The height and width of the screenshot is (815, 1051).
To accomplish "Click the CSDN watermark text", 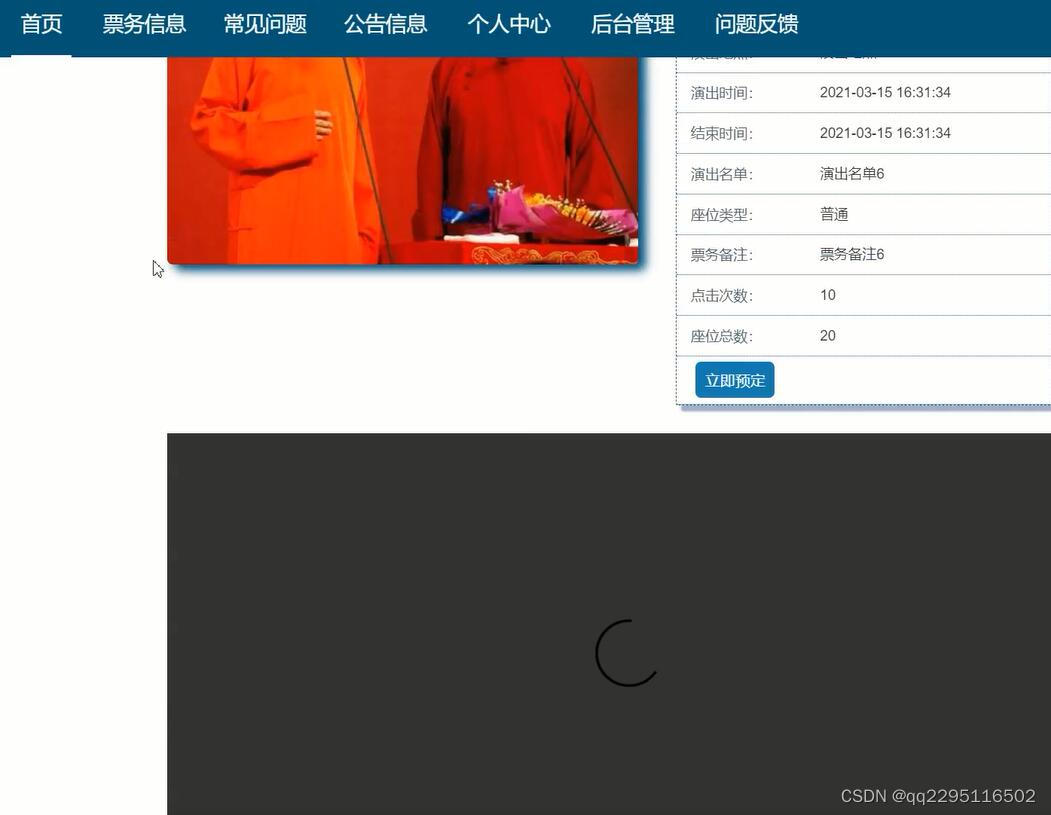I will 938,794.
